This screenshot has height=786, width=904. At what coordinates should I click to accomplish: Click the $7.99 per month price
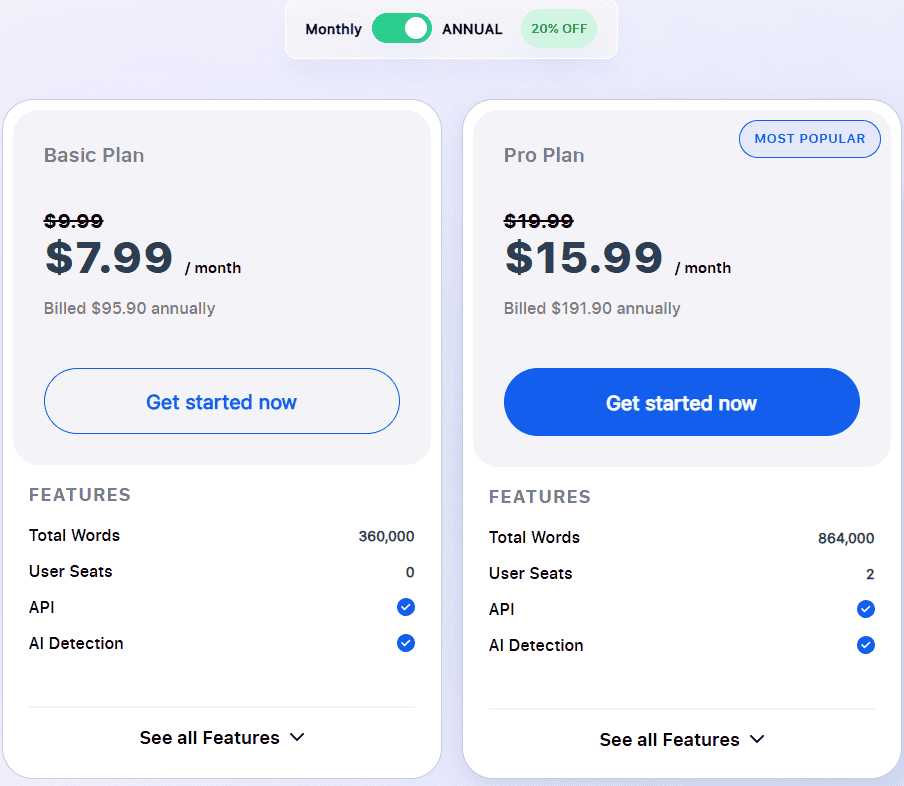[x=109, y=258]
